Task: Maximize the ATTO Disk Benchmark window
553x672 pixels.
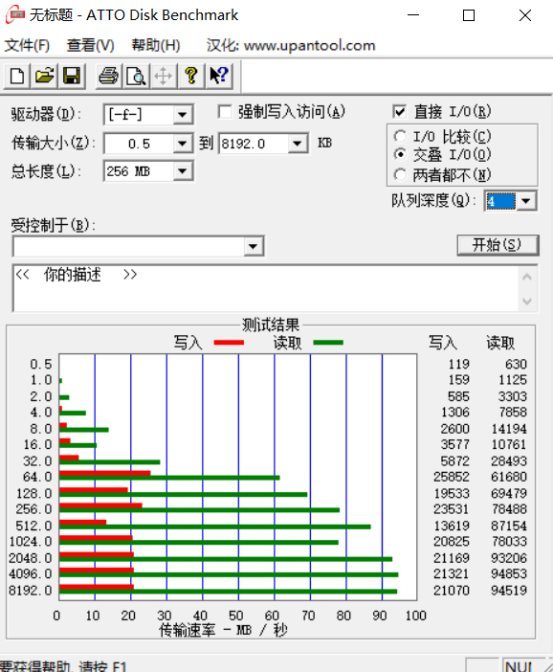Action: pos(469,15)
